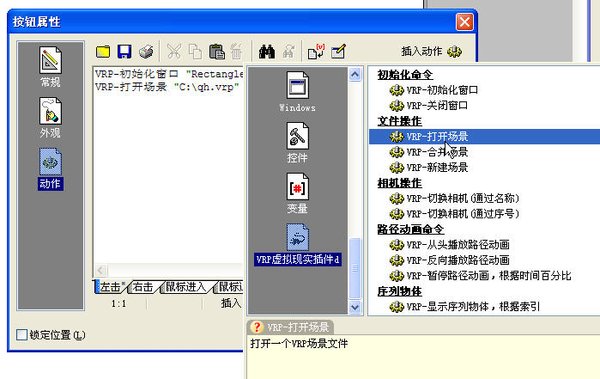600x379 pixels.
Task: Click the yellow new script toolbar icon
Action: (x=103, y=52)
